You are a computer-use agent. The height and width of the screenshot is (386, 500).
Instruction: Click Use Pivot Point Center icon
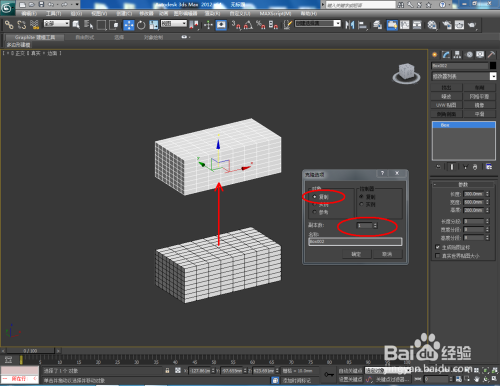click(x=194, y=25)
